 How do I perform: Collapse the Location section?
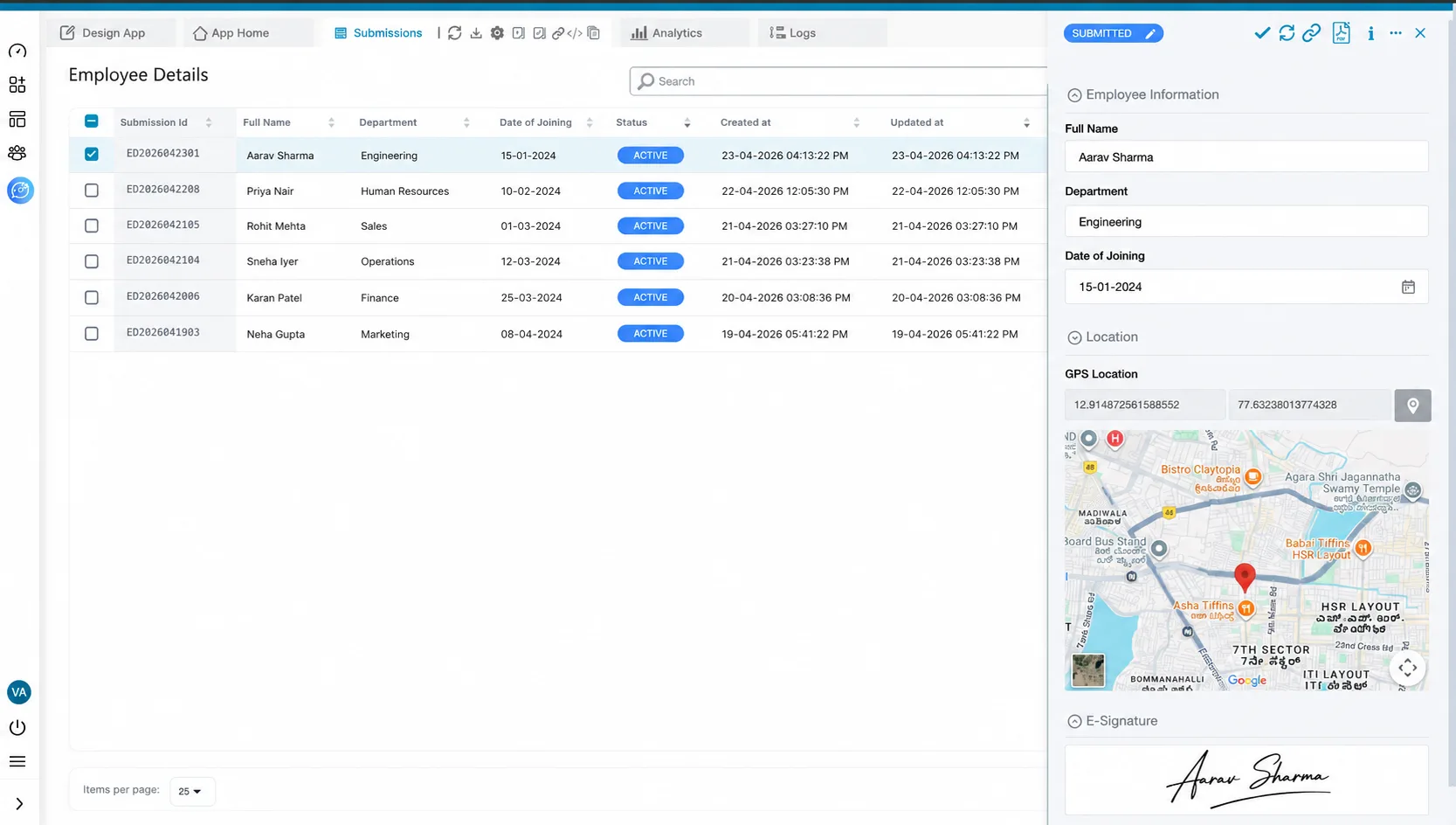(x=1074, y=337)
